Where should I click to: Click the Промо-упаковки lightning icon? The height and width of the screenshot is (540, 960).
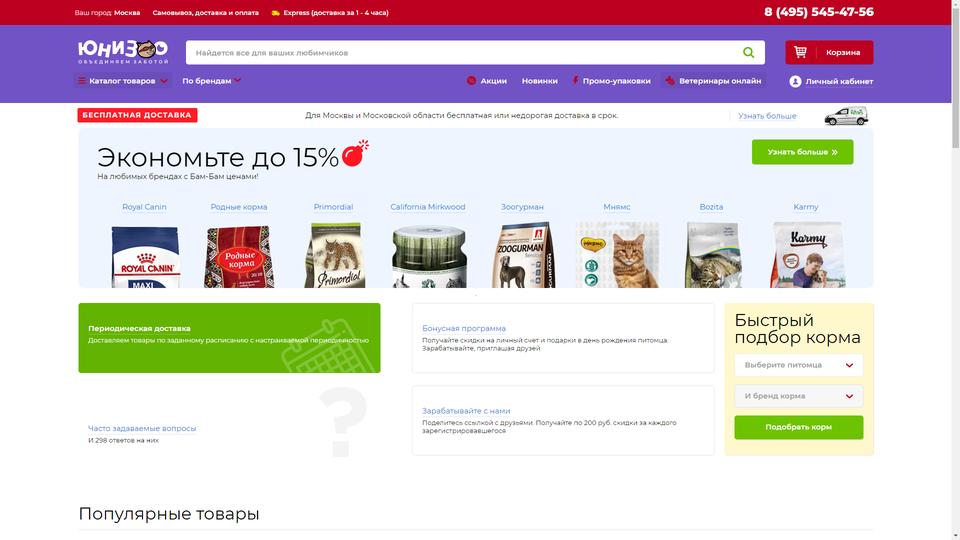click(575, 81)
